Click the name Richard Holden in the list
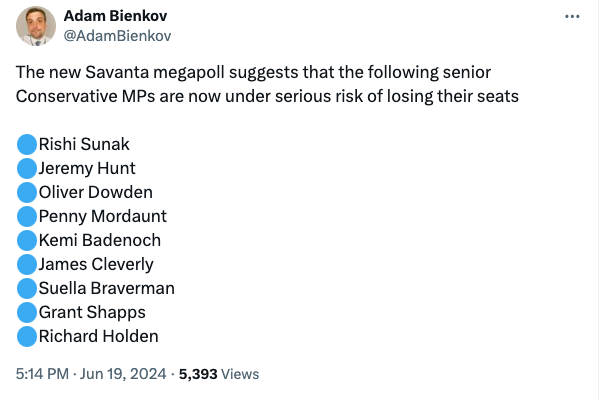Viewport: 599px width, 400px height. [99, 337]
